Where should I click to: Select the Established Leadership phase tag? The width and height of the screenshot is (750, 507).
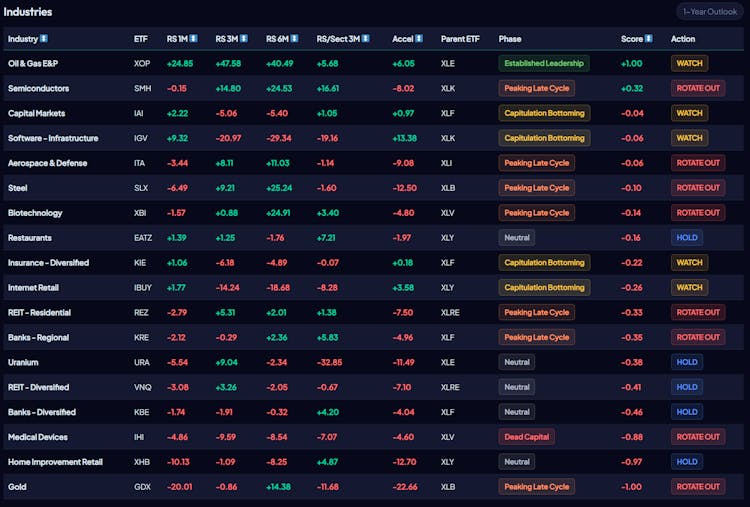(544, 63)
